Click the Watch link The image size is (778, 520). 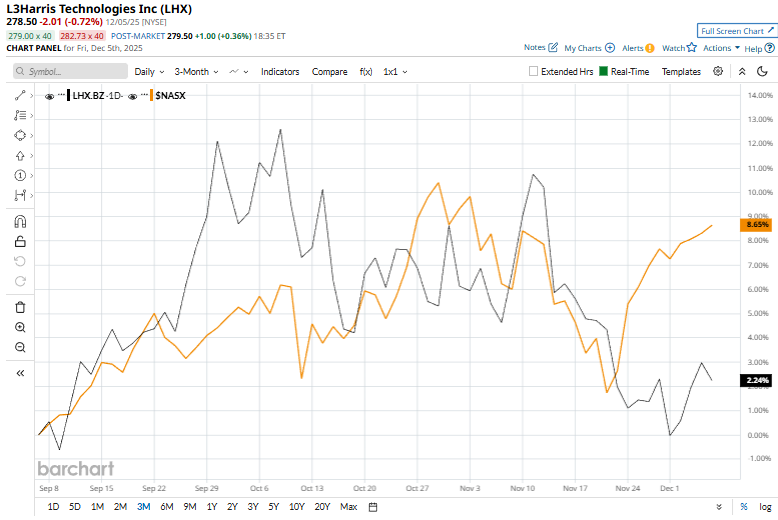click(673, 48)
